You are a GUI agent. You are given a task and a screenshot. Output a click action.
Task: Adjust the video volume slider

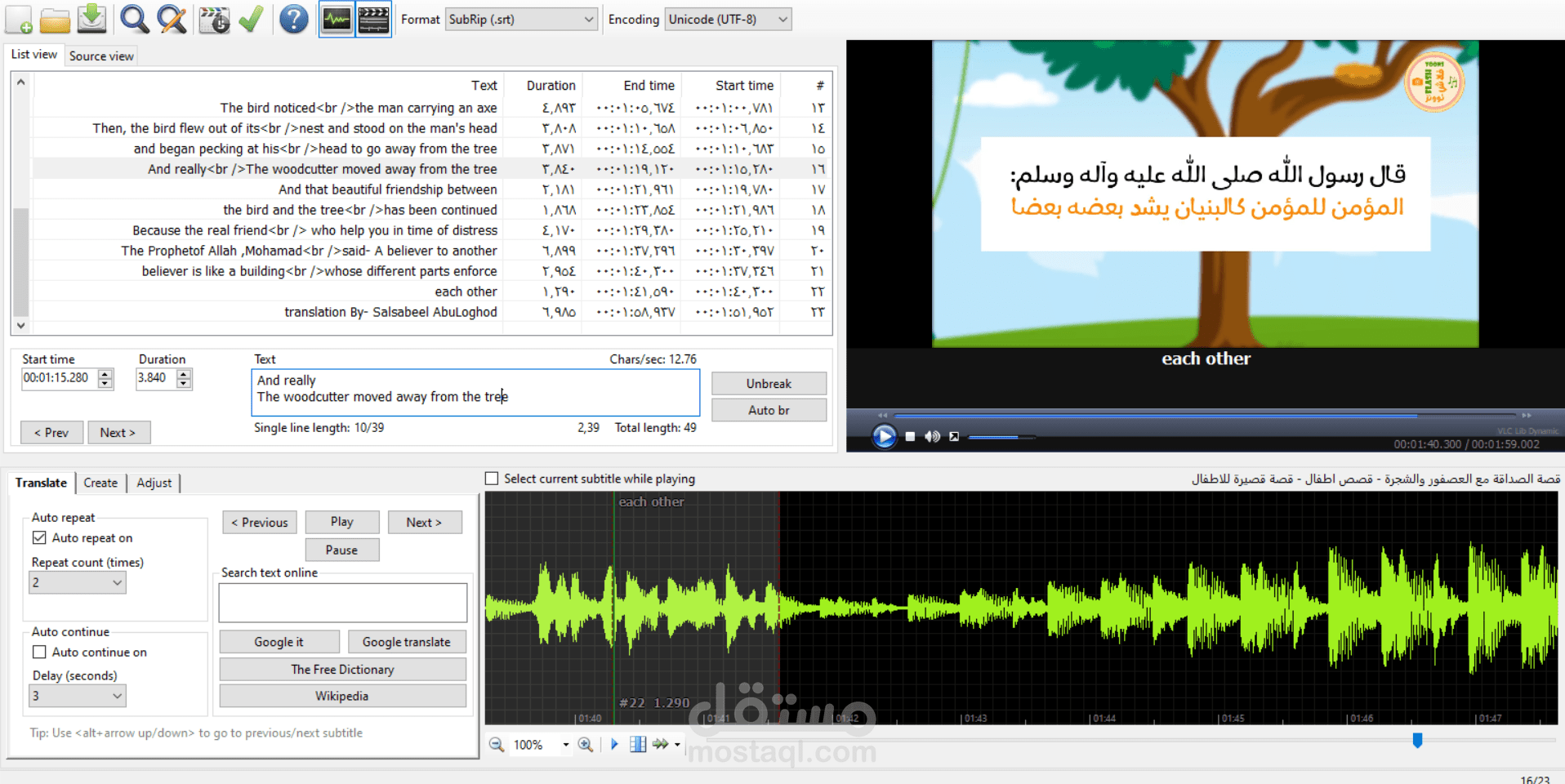click(1001, 437)
